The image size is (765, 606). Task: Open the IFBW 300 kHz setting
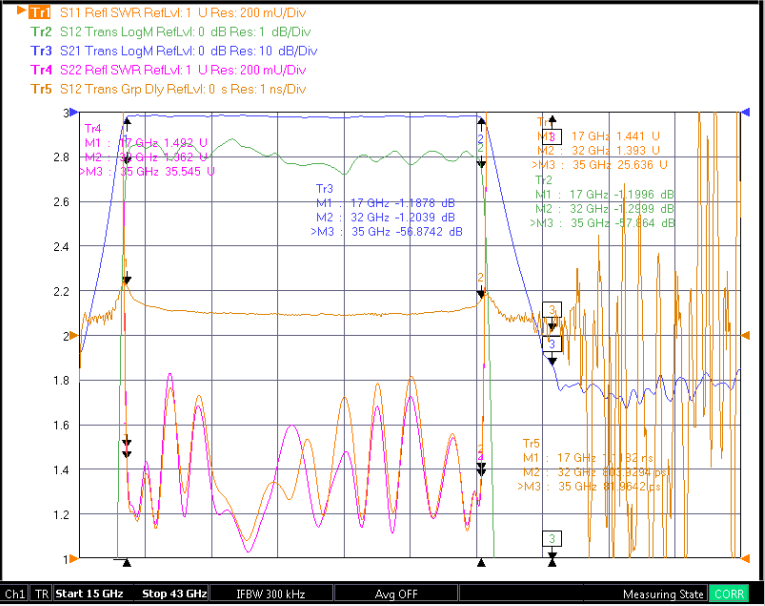[x=271, y=594]
